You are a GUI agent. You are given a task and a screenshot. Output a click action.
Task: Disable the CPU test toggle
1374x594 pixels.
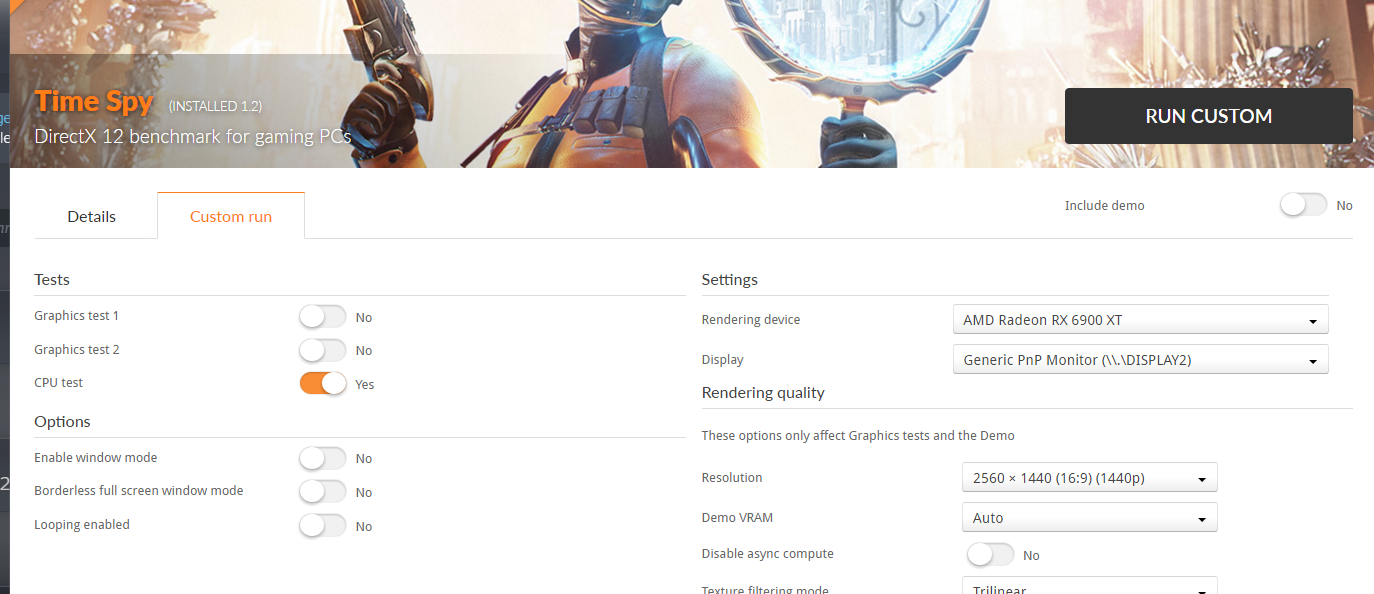point(323,383)
